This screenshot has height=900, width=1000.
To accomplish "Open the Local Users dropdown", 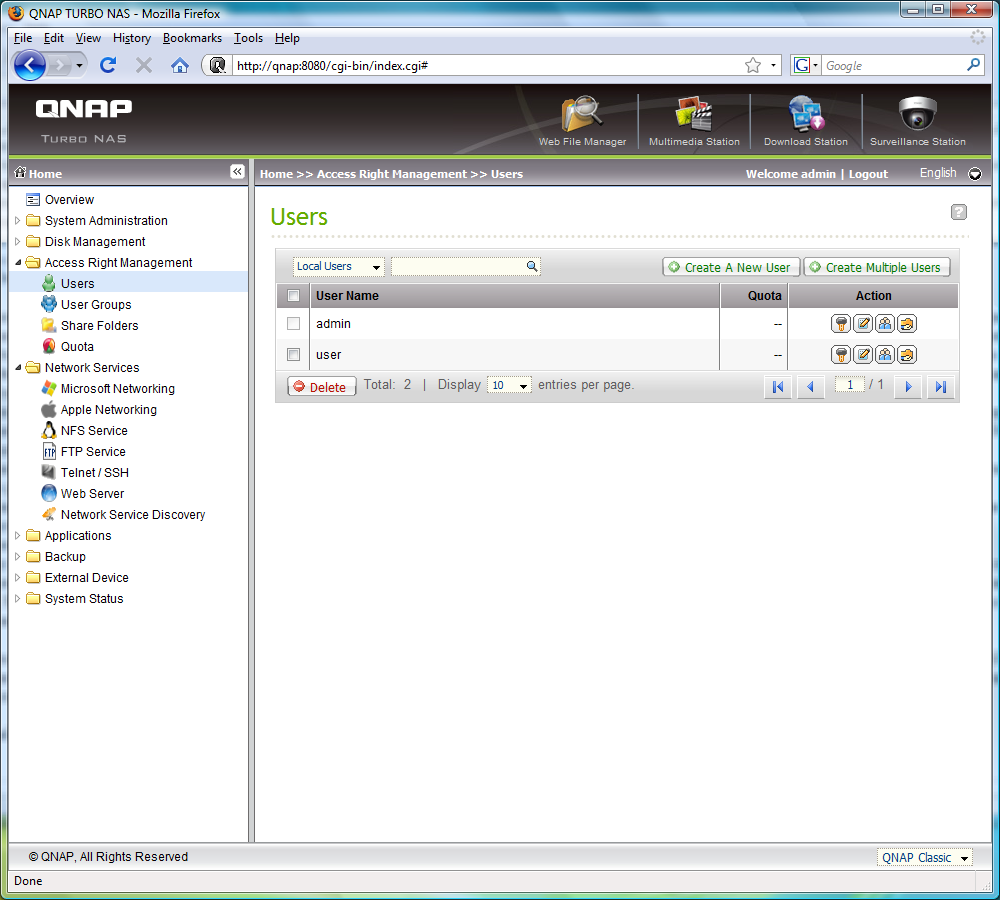I will (x=338, y=267).
